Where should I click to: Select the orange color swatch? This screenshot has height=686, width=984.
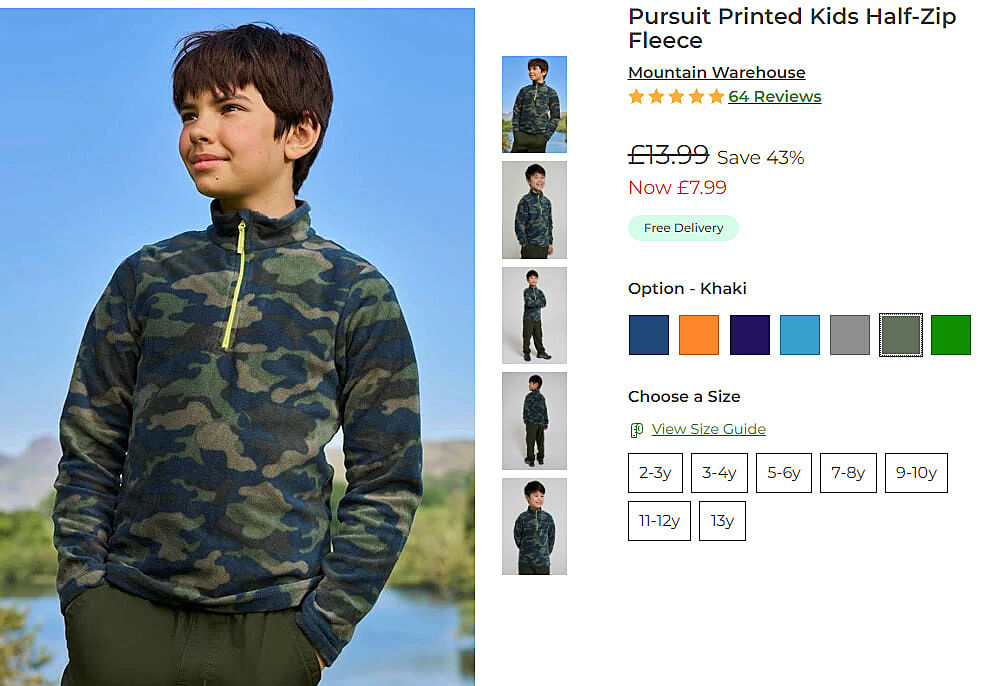coord(699,335)
